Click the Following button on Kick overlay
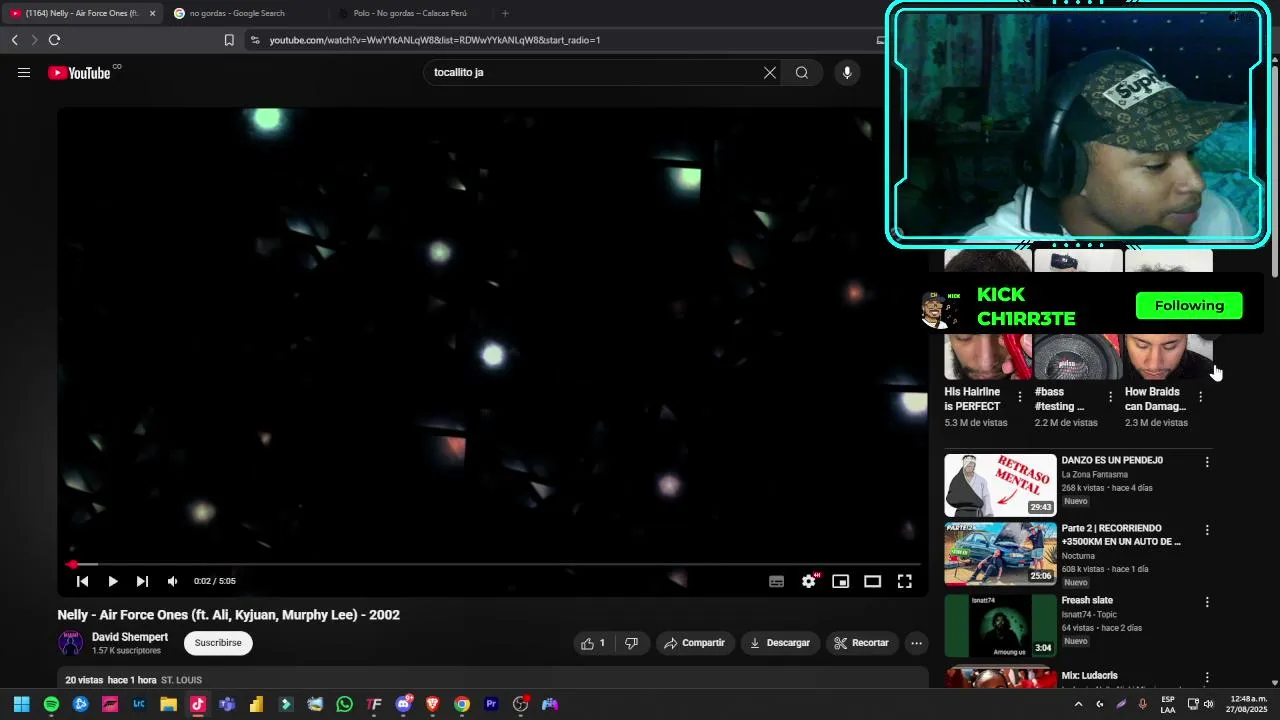Viewport: 1280px width, 720px height. click(1189, 306)
